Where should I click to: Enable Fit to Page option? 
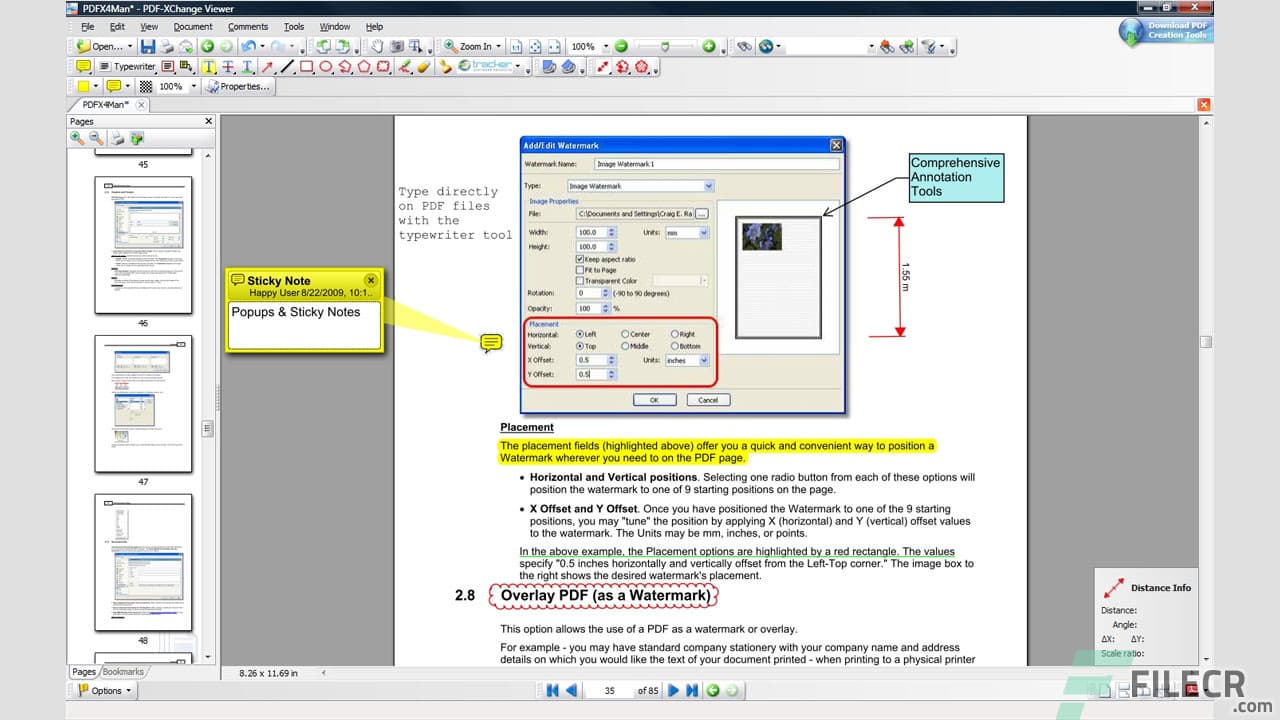pos(580,270)
